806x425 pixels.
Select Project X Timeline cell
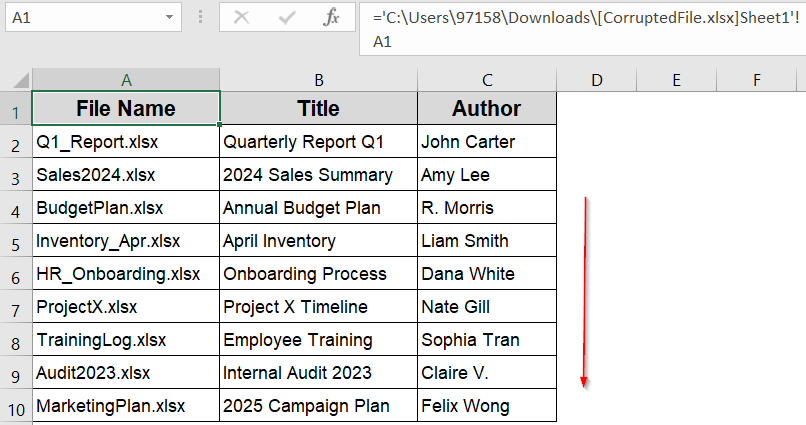[x=319, y=306]
